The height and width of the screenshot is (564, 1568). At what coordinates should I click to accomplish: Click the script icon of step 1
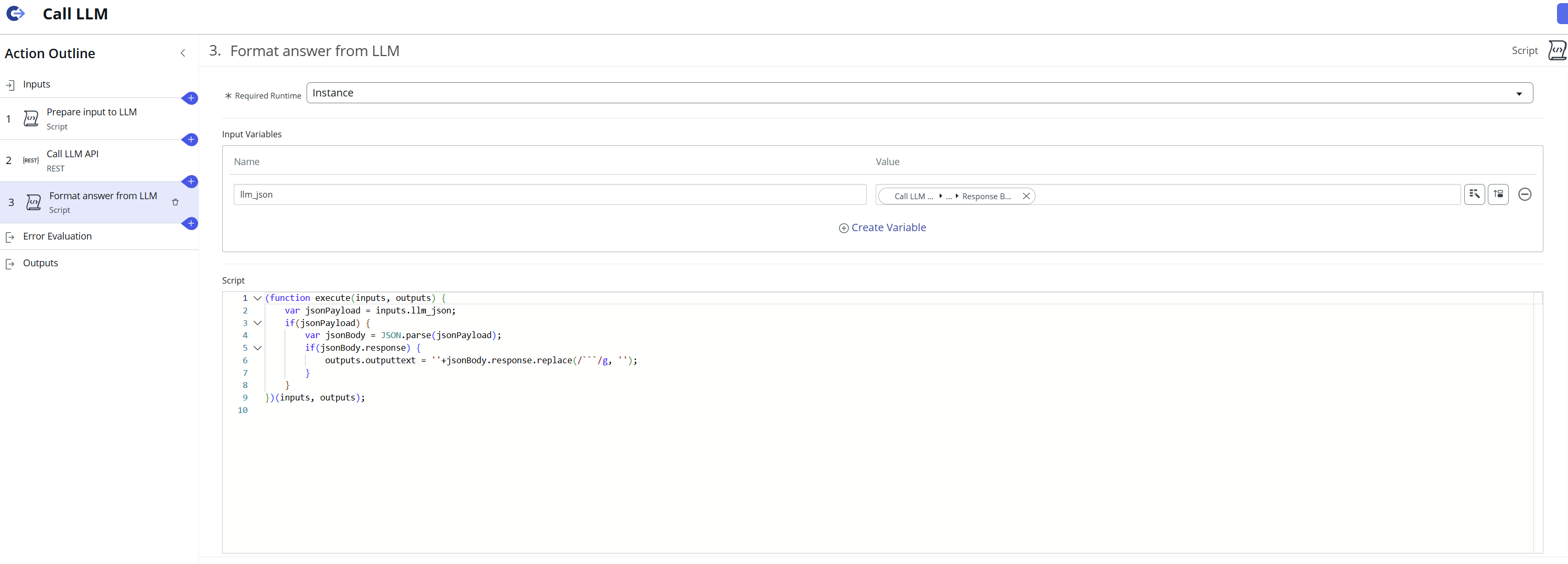[30, 118]
